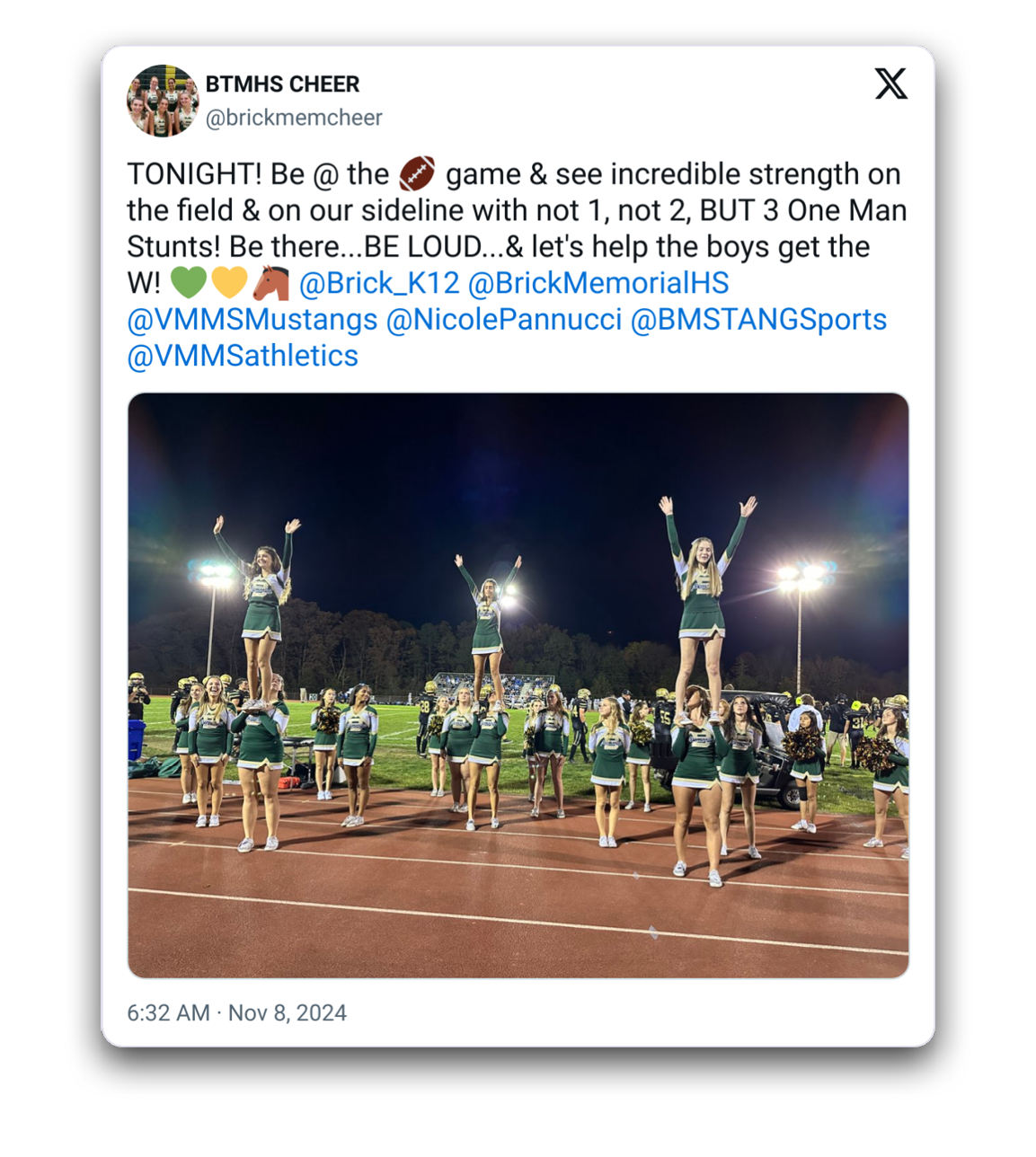Click the yellow heart emoji
This screenshot has width=1036, height=1157.
pos(229,282)
